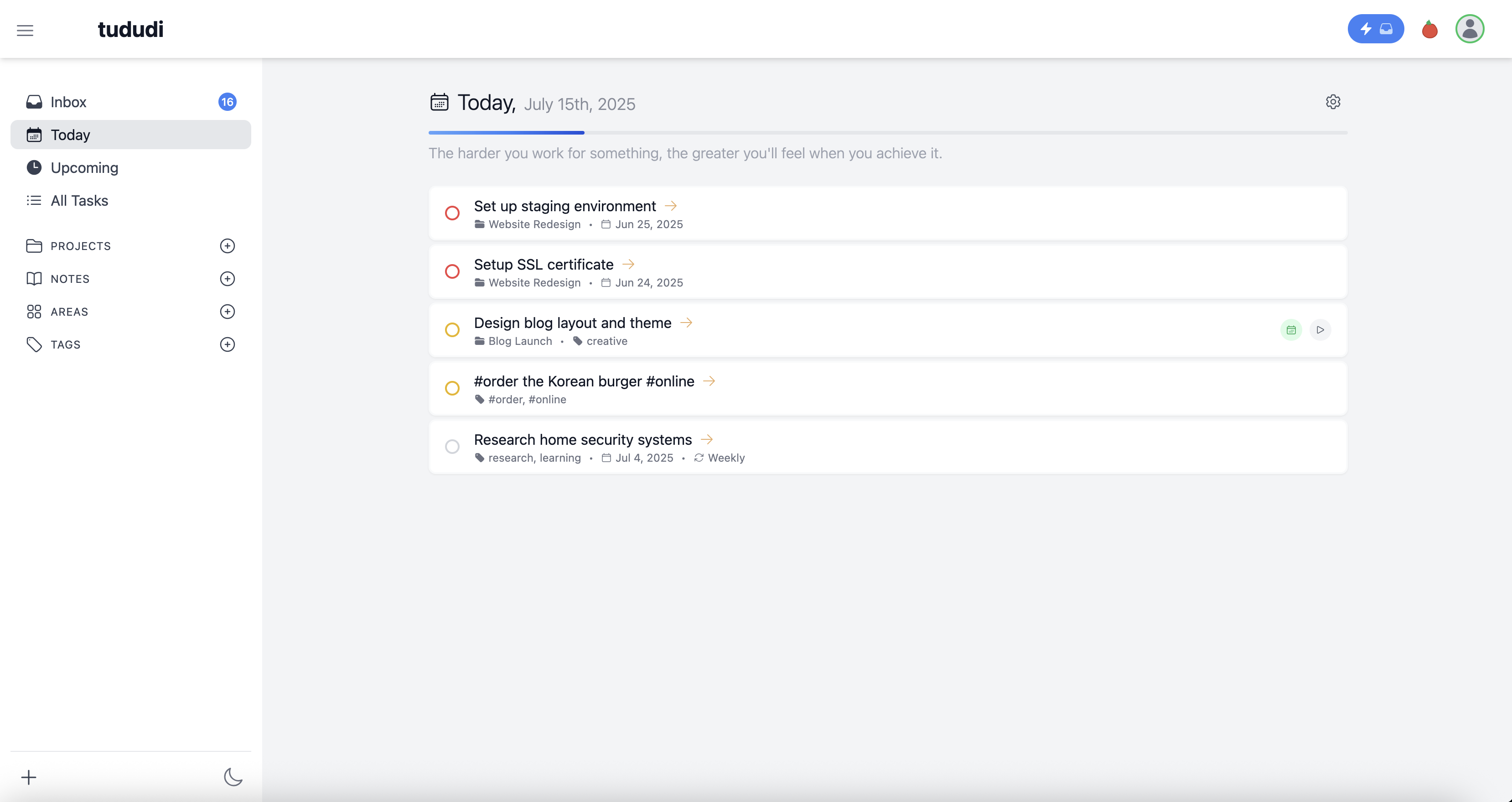Open the user profile avatar menu

(x=1469, y=28)
